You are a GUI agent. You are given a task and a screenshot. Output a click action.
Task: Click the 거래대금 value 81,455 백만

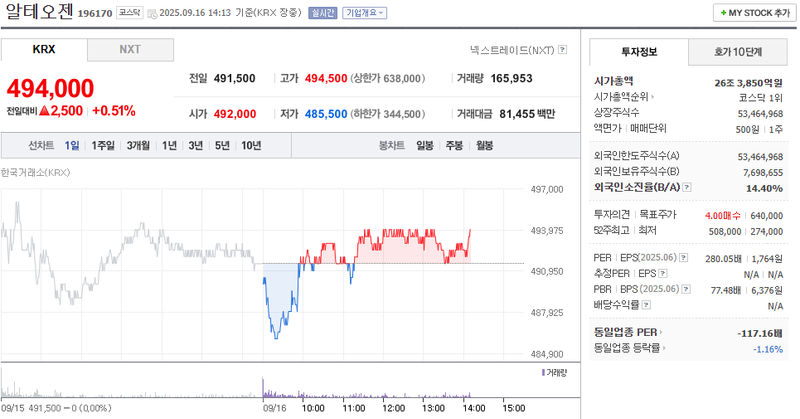click(x=527, y=114)
